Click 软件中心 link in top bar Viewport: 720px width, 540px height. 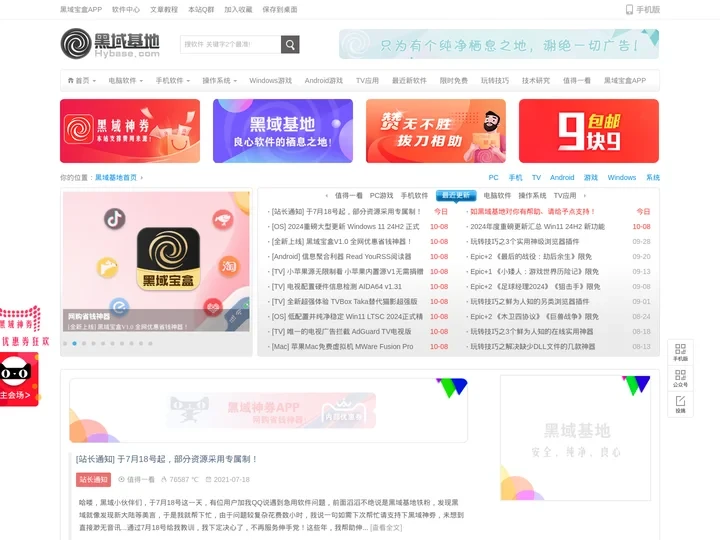pyautogui.click(x=126, y=9)
